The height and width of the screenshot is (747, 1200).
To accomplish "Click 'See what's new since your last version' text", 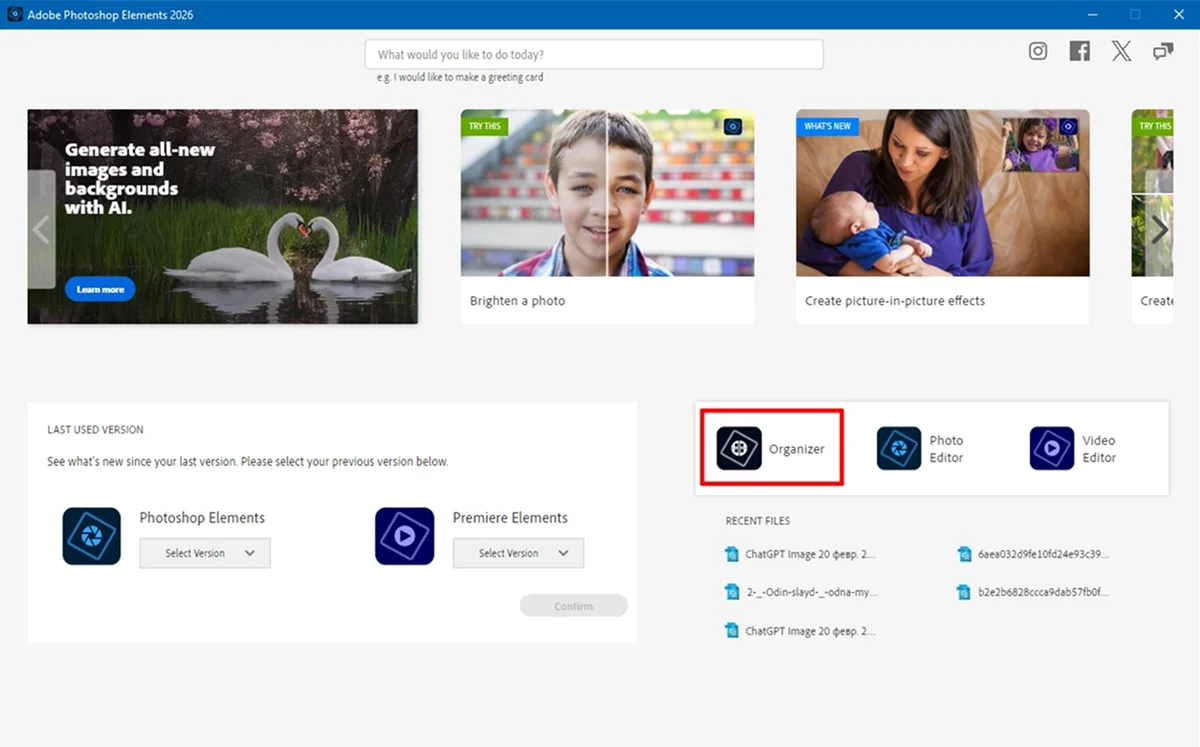I will [248, 462].
